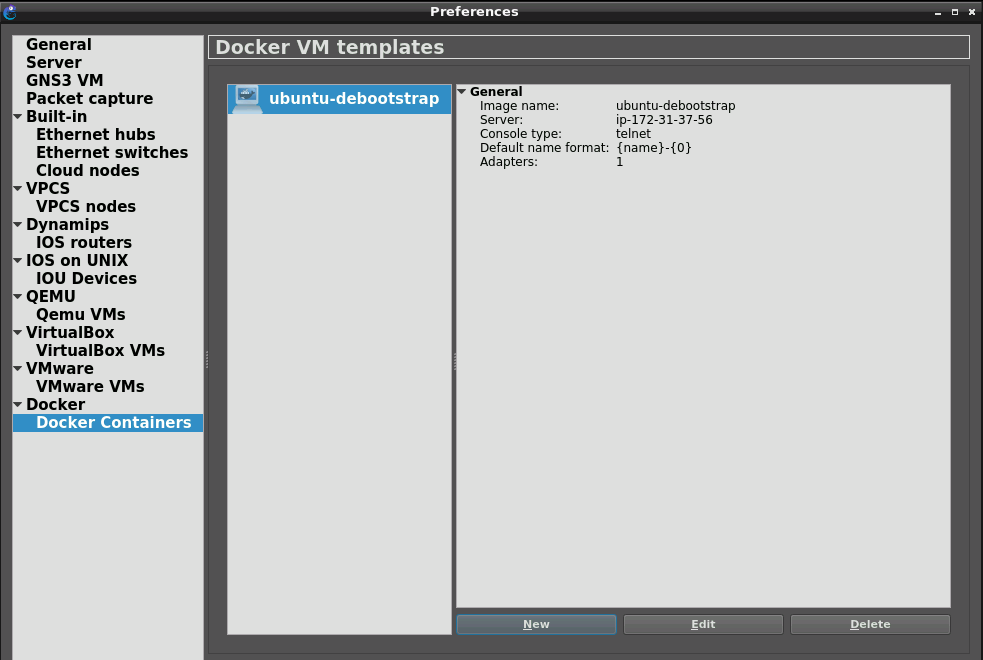Open Server preferences page
The width and height of the screenshot is (983, 660).
click(x=54, y=63)
